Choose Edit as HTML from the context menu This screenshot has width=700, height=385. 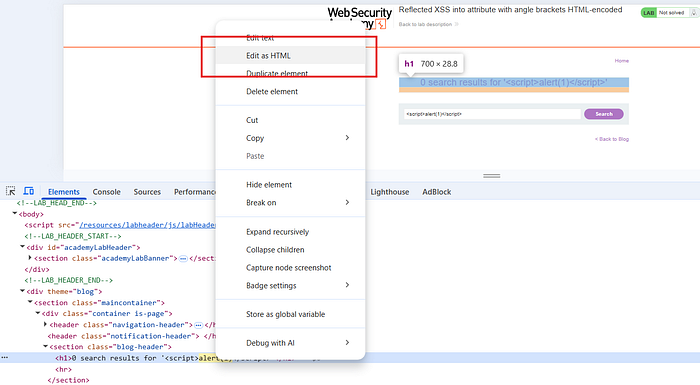[290, 55]
